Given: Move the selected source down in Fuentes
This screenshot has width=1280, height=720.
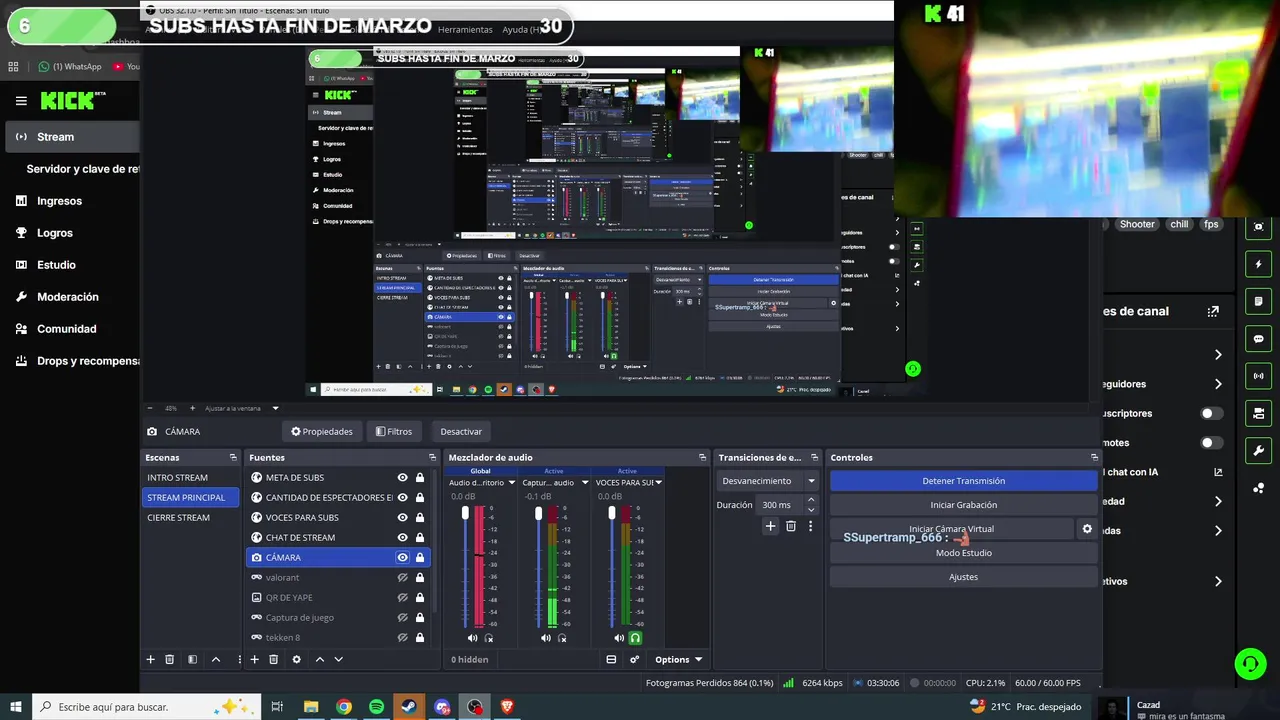Looking at the screenshot, I should (x=338, y=659).
